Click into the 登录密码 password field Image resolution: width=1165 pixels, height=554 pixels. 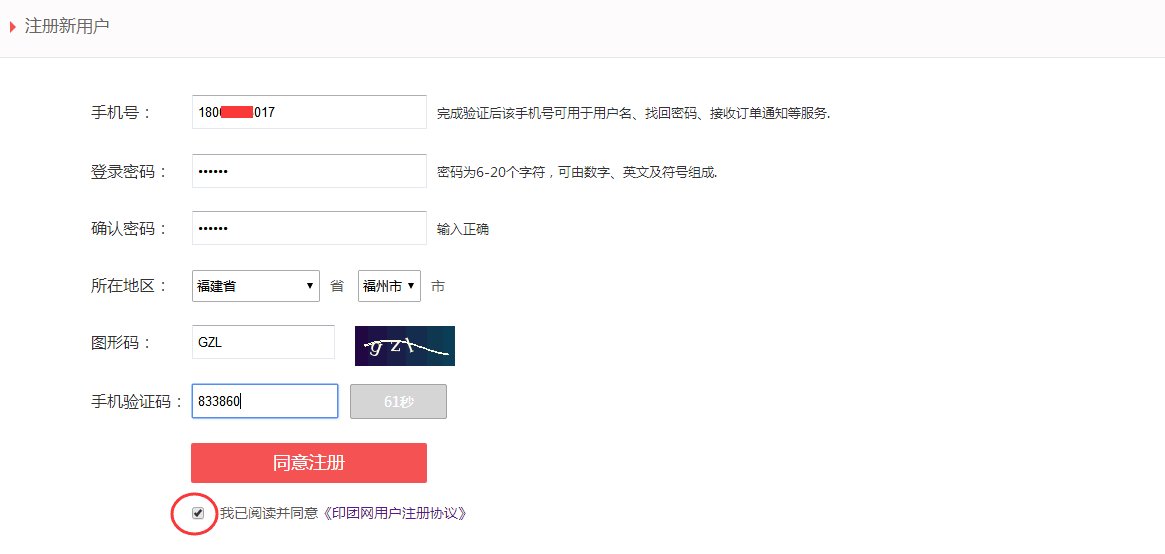[x=309, y=171]
